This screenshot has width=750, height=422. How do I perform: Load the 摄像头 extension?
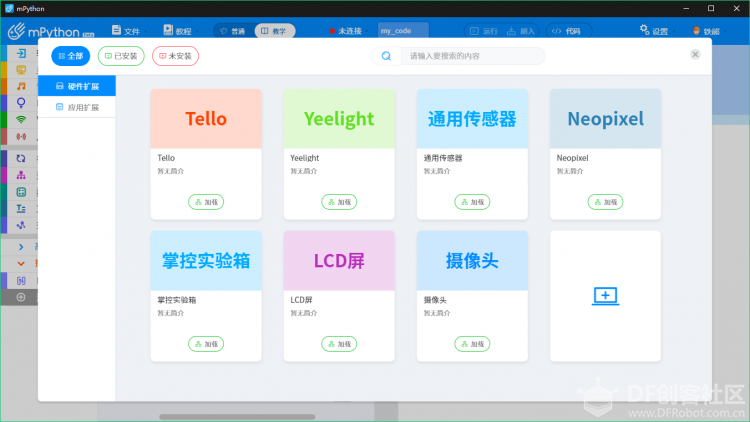(472, 344)
